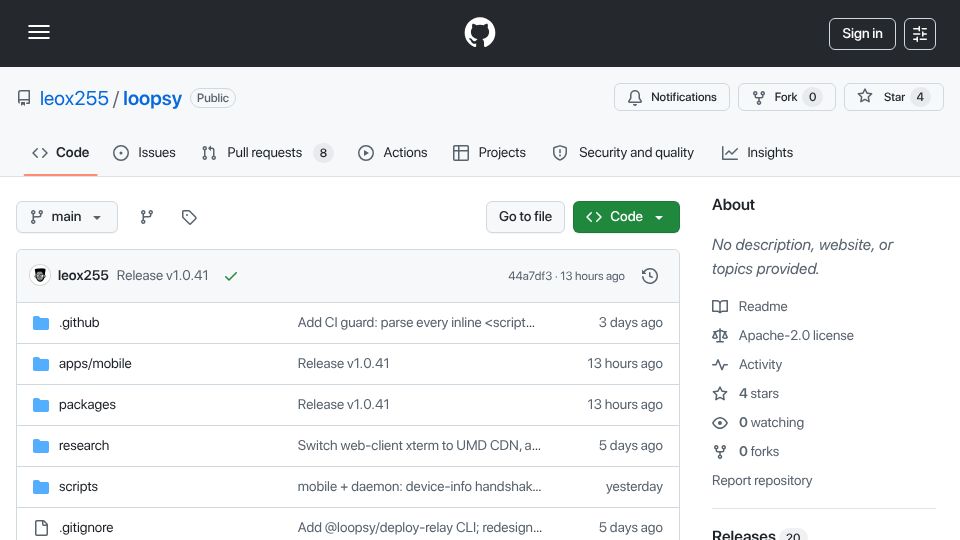Expand the green Code dropdown

point(626,217)
